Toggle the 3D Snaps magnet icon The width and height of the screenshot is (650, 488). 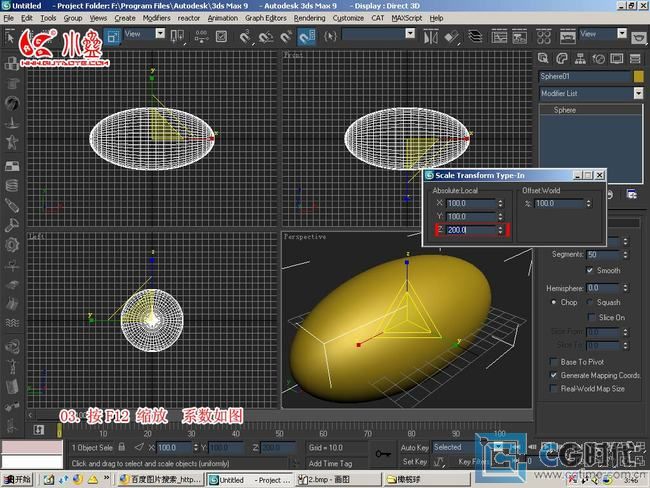[246, 37]
